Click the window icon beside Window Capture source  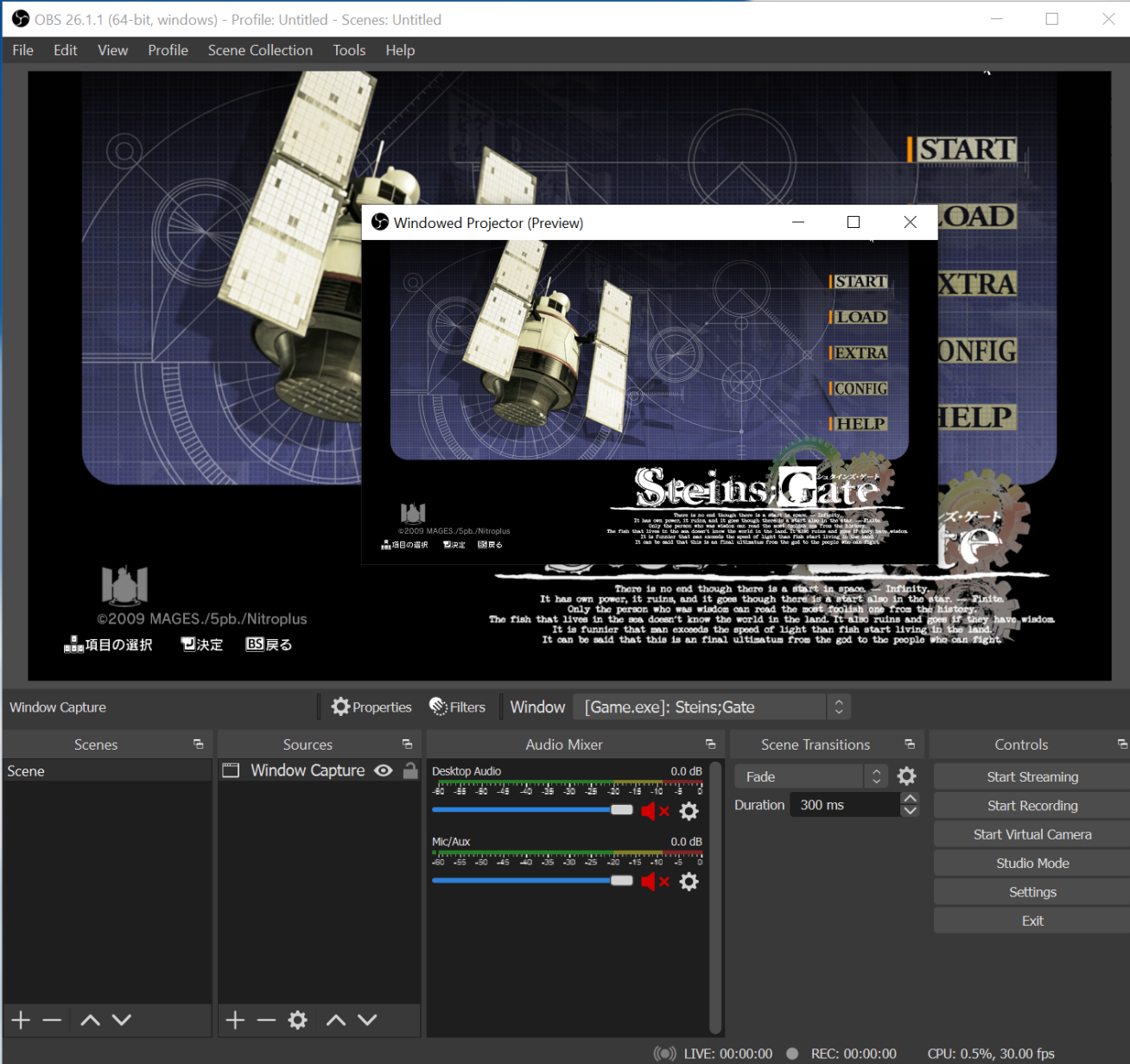pyautogui.click(x=231, y=770)
